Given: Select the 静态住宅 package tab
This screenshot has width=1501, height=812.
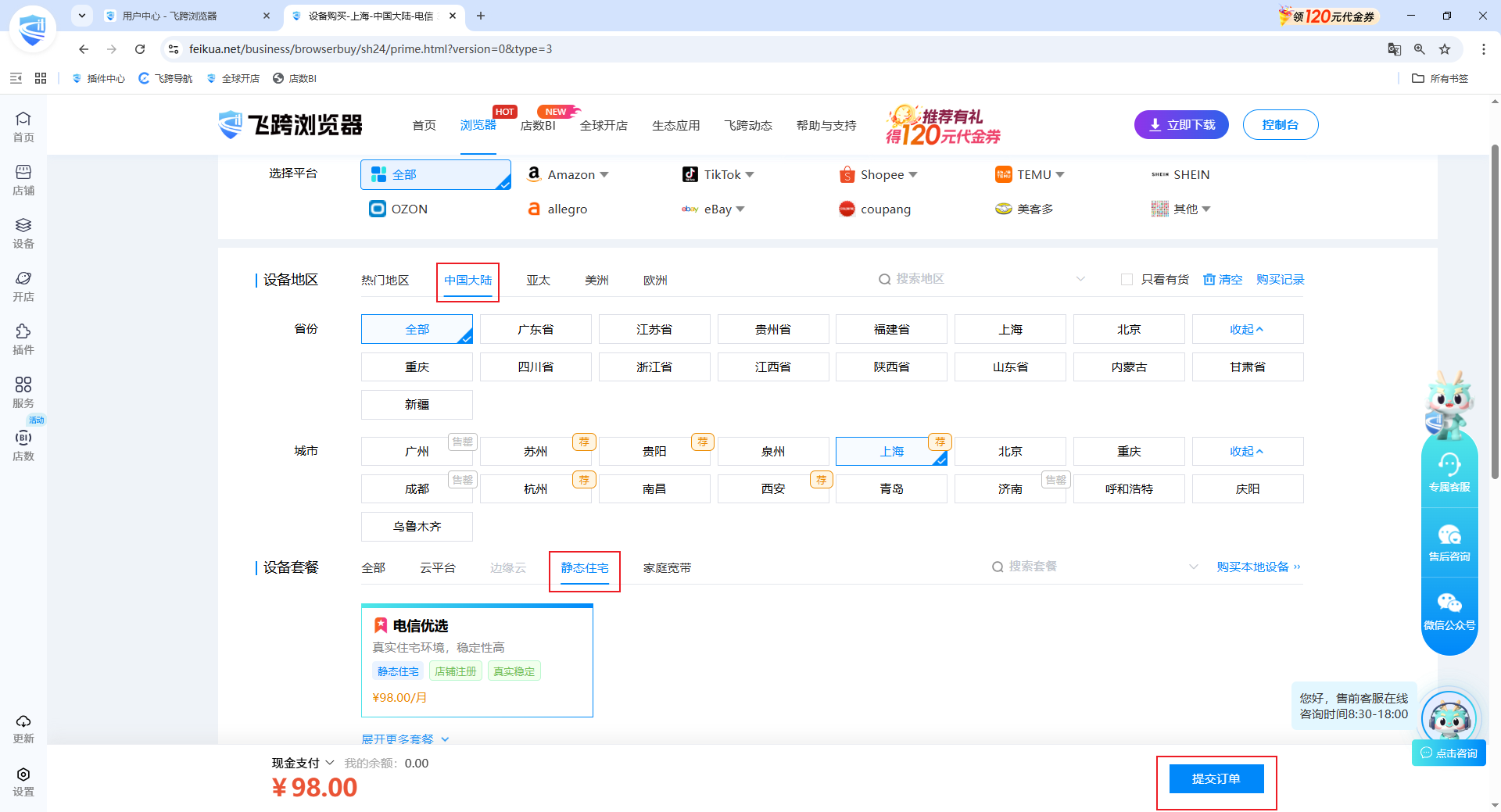Looking at the screenshot, I should [585, 568].
